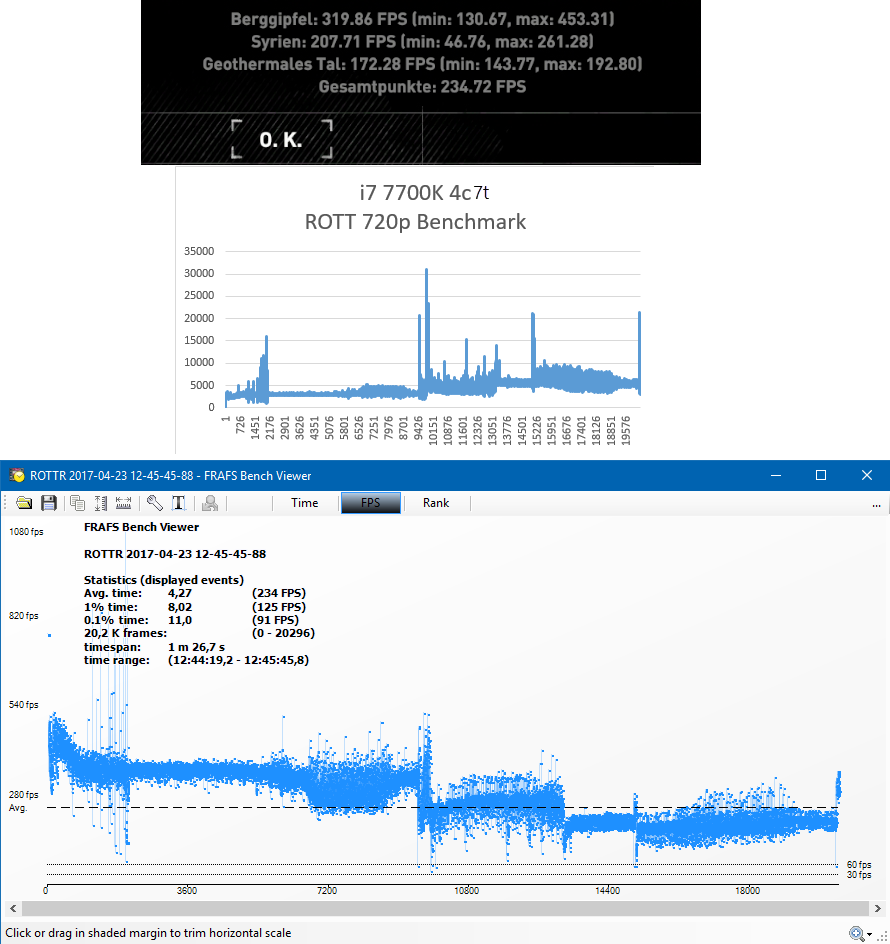This screenshot has width=890, height=944.
Task: Click the 'timespan:' label
Action: (113, 647)
